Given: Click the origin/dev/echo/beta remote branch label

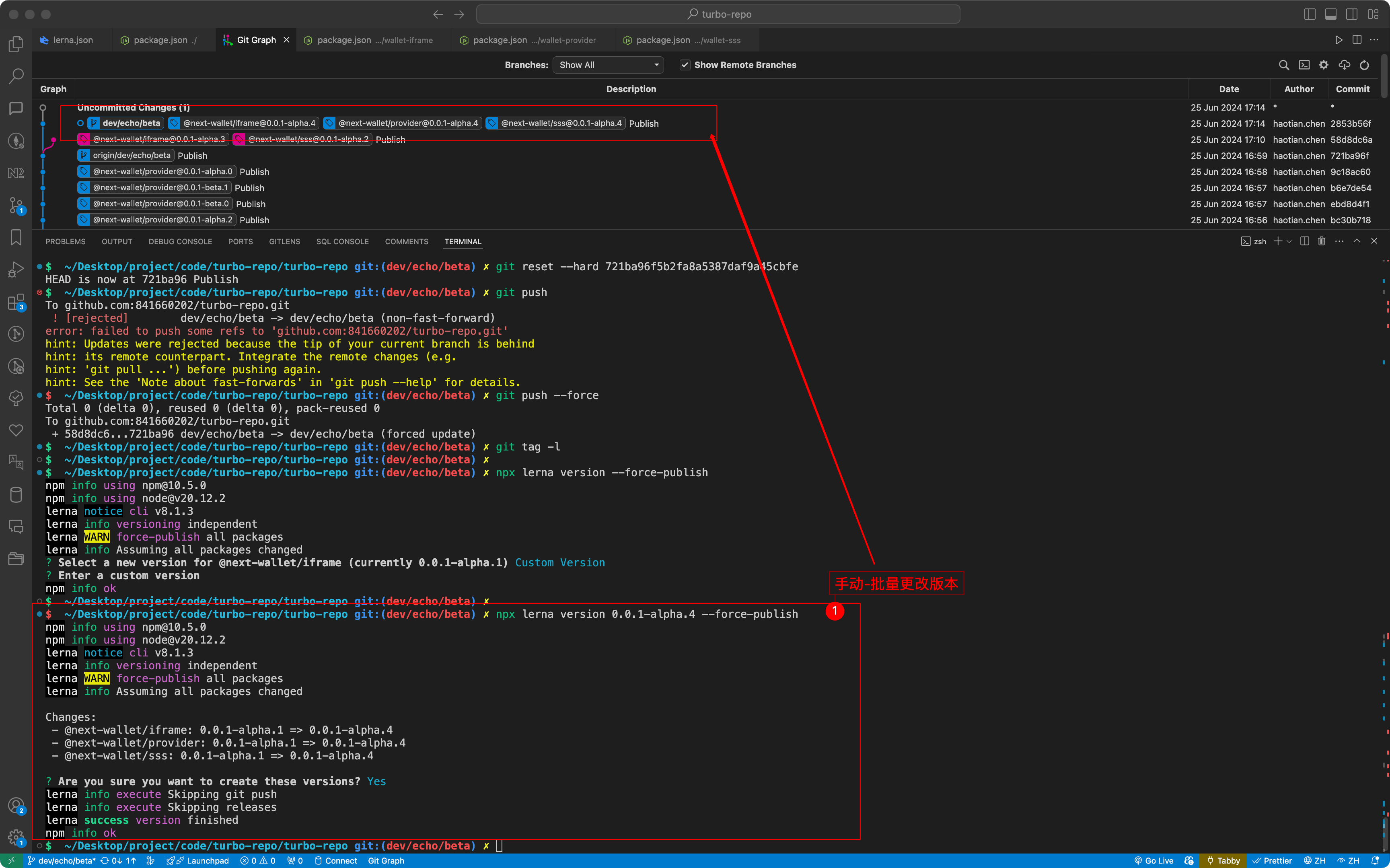Looking at the screenshot, I should point(125,156).
